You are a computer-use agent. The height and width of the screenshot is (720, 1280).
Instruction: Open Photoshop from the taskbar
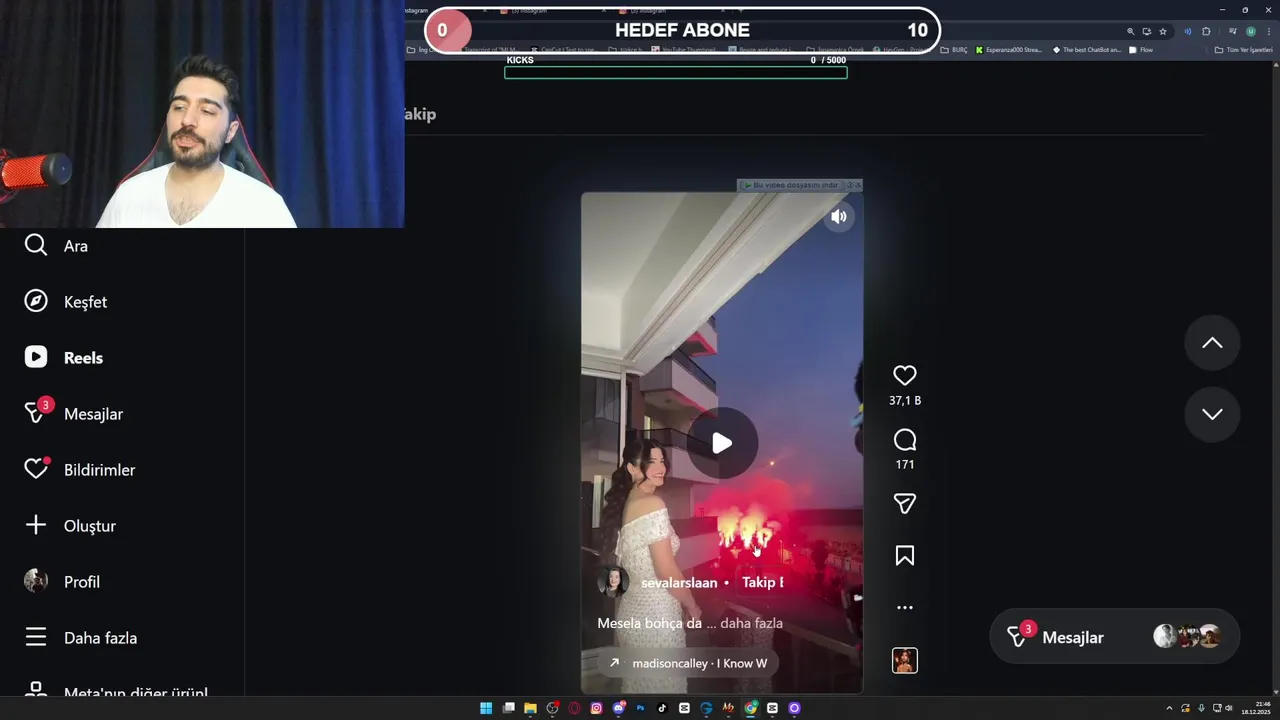pyautogui.click(x=640, y=708)
